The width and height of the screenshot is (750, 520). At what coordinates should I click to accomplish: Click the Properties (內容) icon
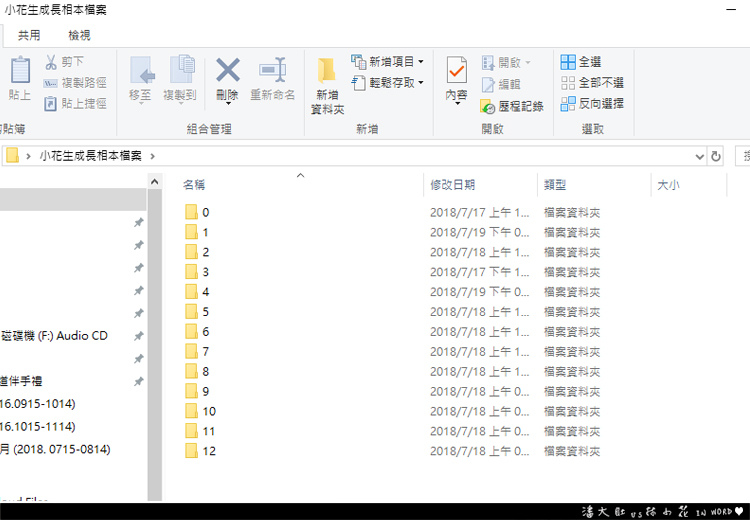point(456,72)
